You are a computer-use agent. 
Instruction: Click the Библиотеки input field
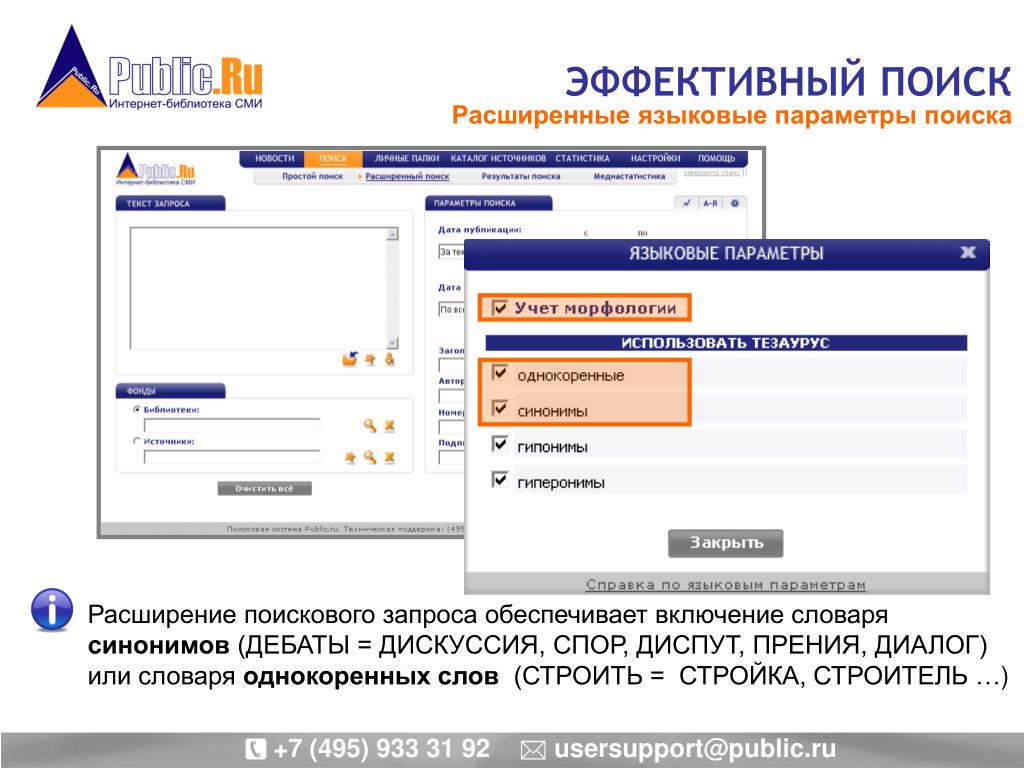pyautogui.click(x=232, y=426)
